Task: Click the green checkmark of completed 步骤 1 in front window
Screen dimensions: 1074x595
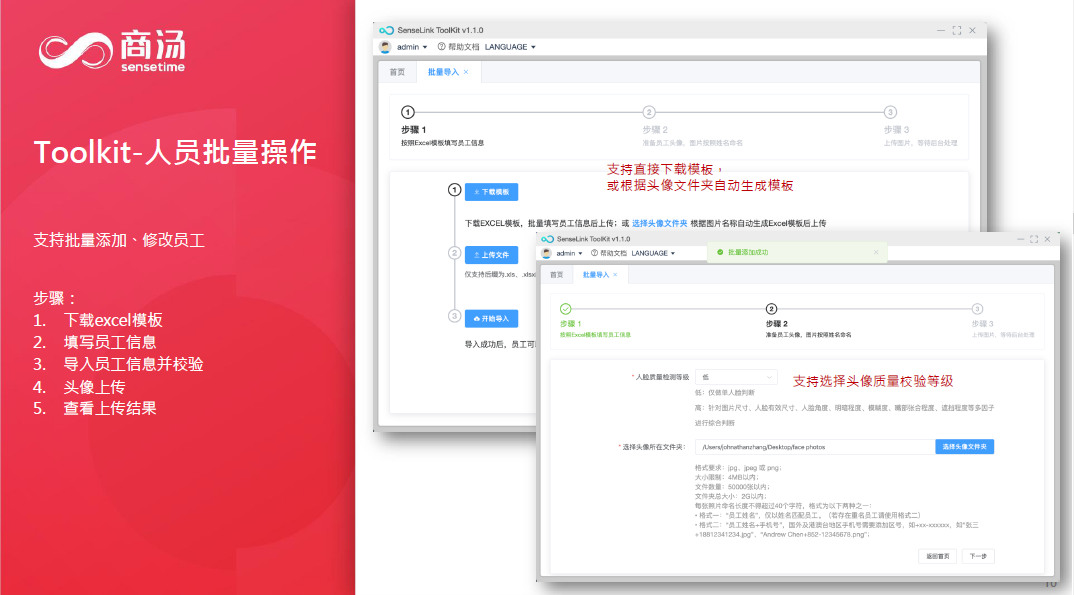Action: (565, 309)
